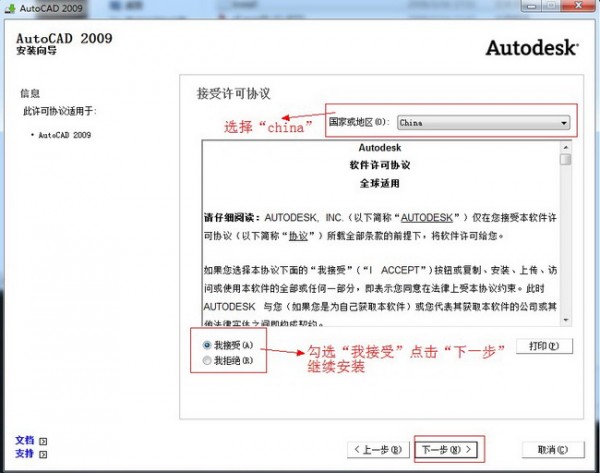Cancel the install with 取消 (C)
Image resolution: width=600 pixels, height=473 pixels.
click(553, 450)
